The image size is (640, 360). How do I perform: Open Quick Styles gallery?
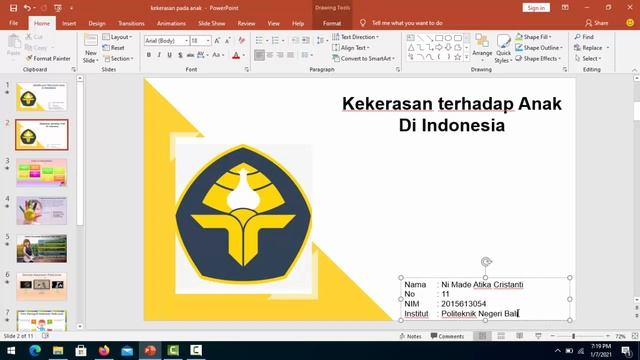tap(503, 48)
